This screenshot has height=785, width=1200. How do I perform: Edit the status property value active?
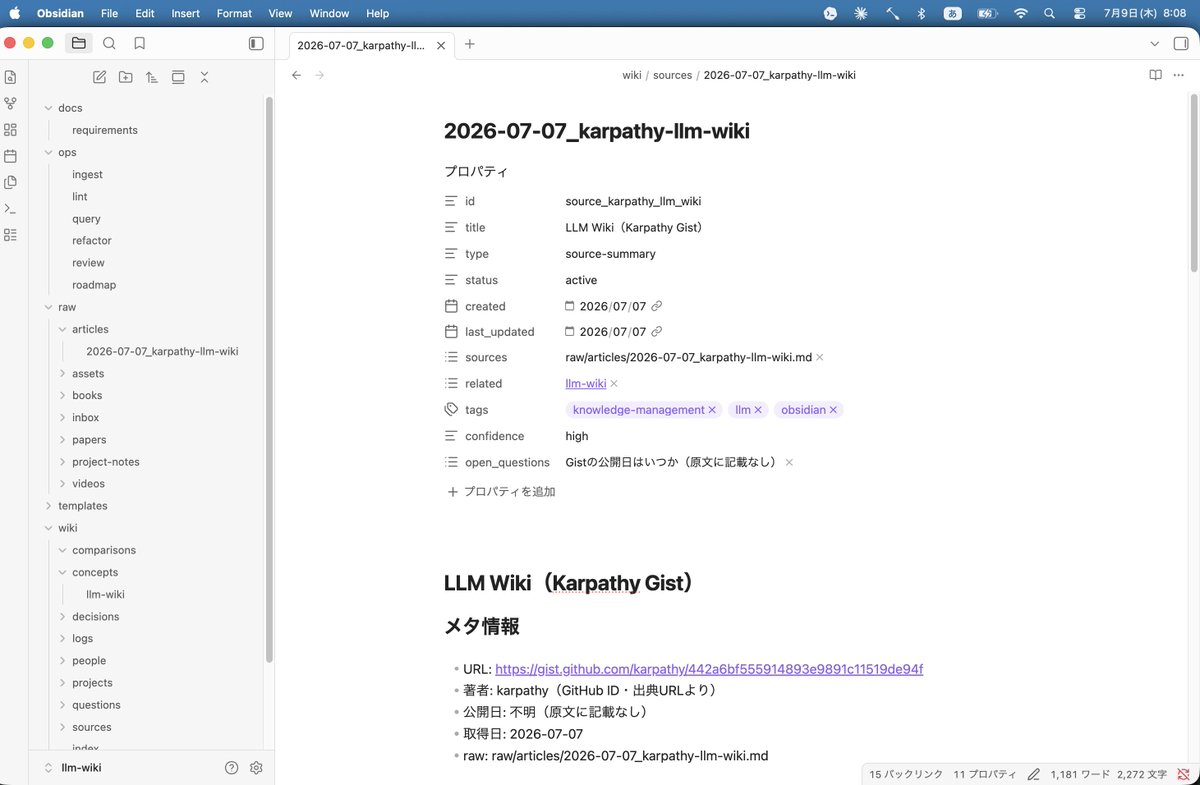[x=581, y=280]
